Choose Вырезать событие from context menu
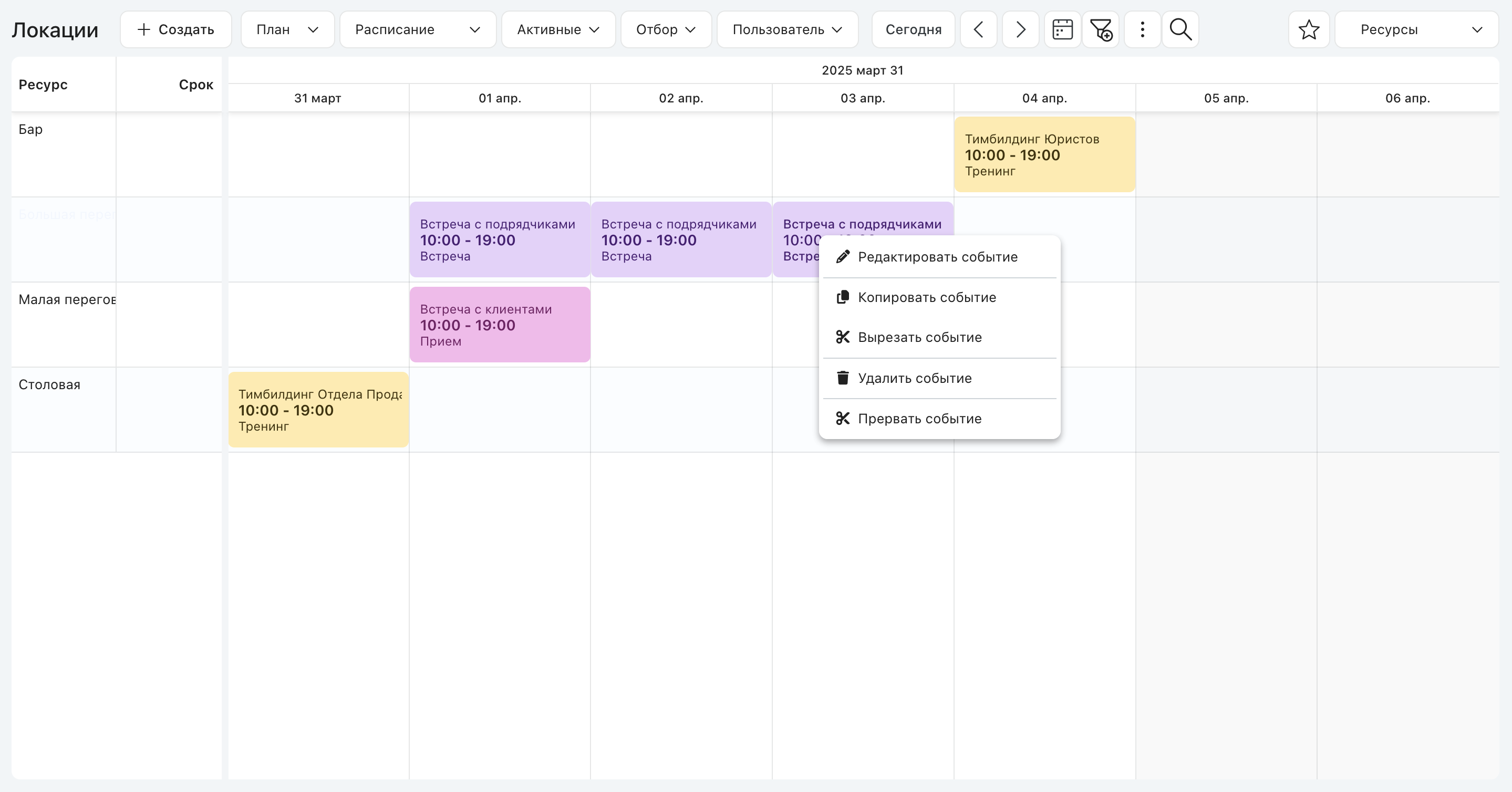Screen dimensions: 1512x792 [939, 337]
